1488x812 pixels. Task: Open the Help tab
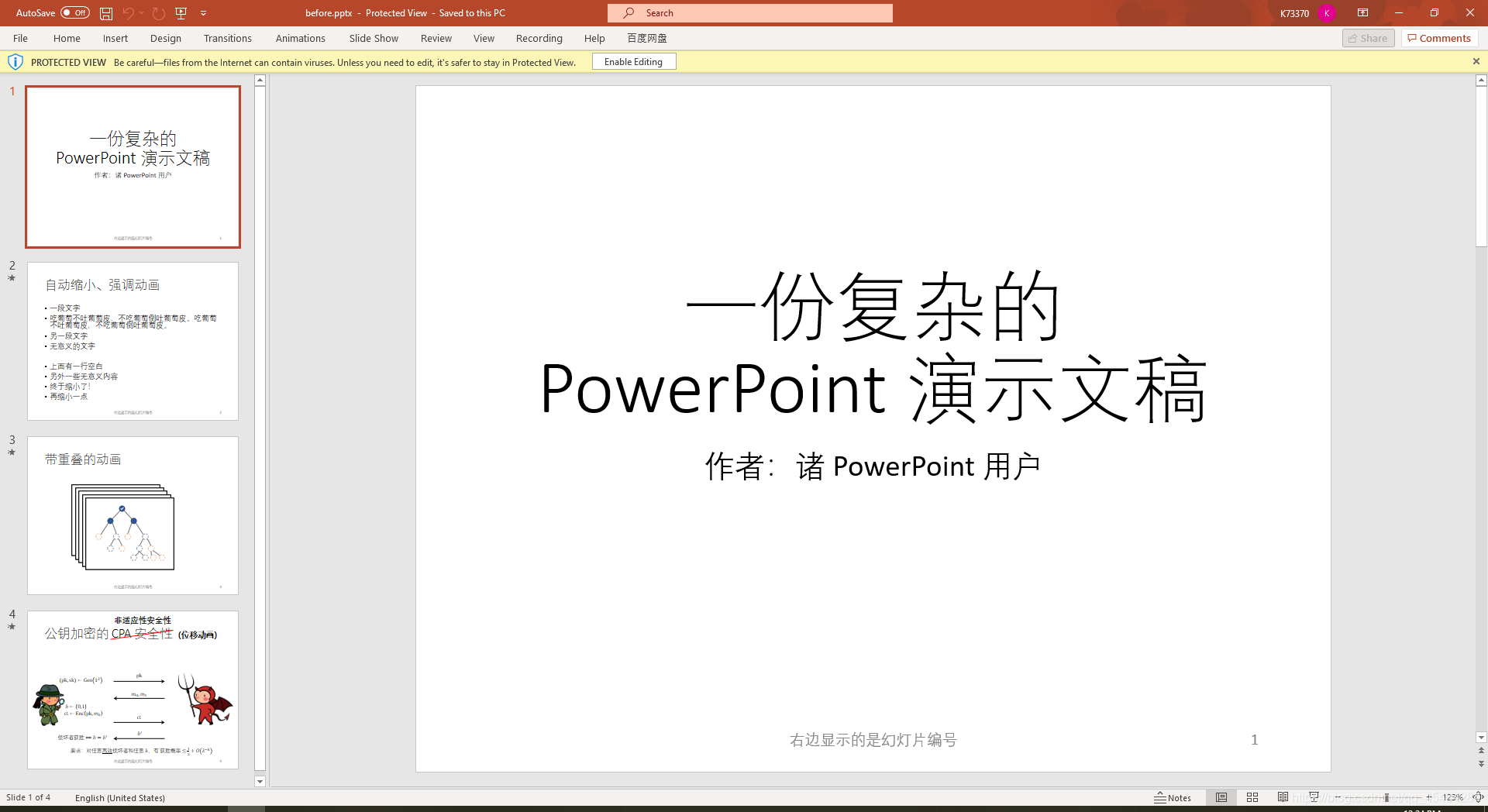point(594,38)
